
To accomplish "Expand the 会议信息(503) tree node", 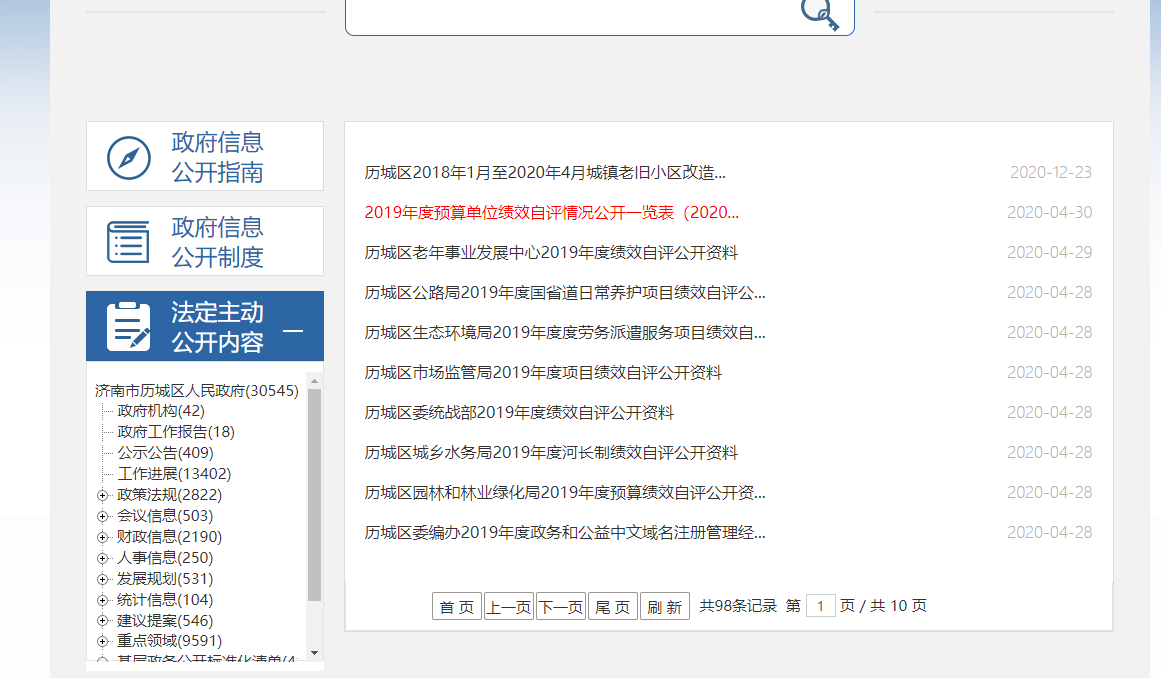I will tap(102, 516).
